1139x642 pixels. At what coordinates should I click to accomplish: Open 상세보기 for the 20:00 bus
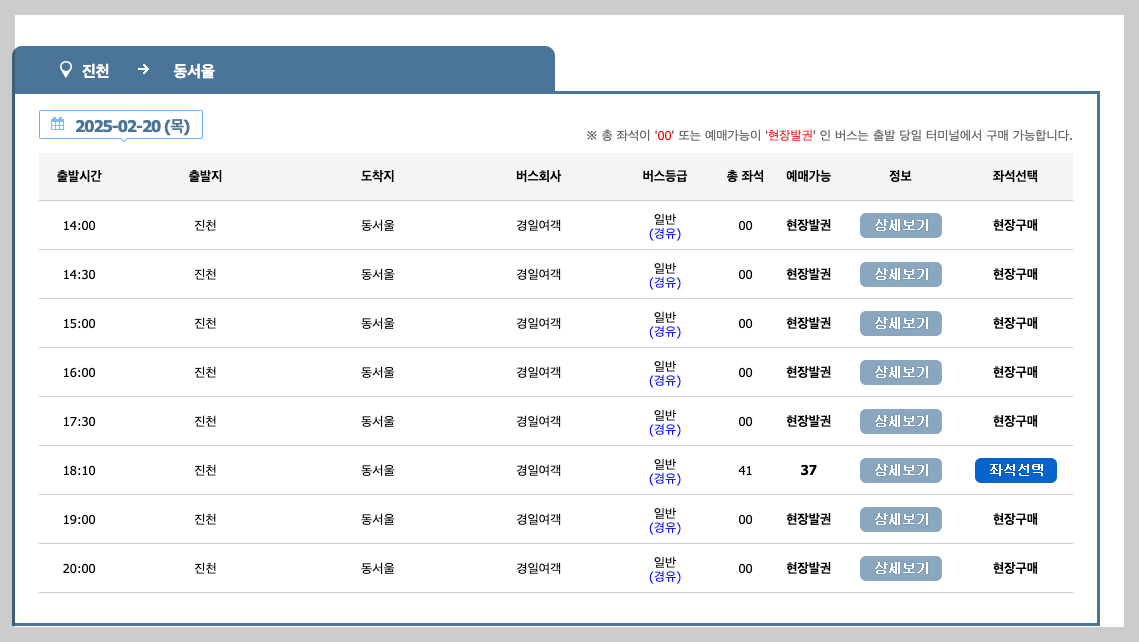click(899, 568)
